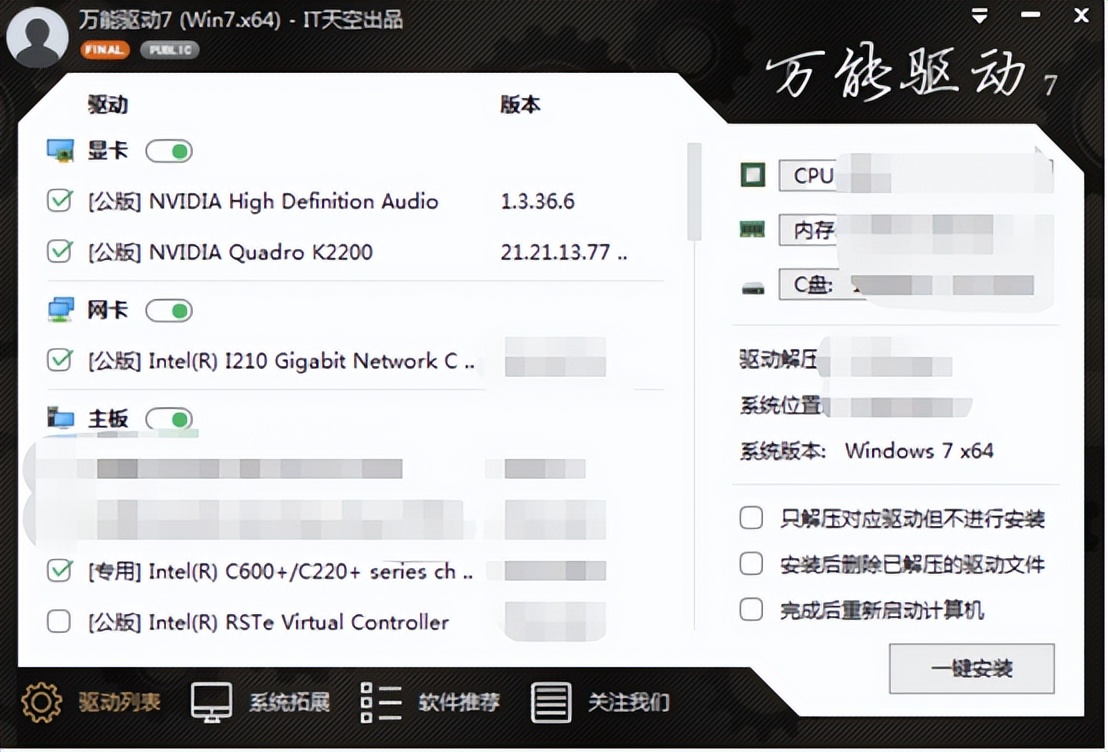Toggle off the 显卡 driver switch
This screenshot has height=752, width=1108.
(x=169, y=150)
